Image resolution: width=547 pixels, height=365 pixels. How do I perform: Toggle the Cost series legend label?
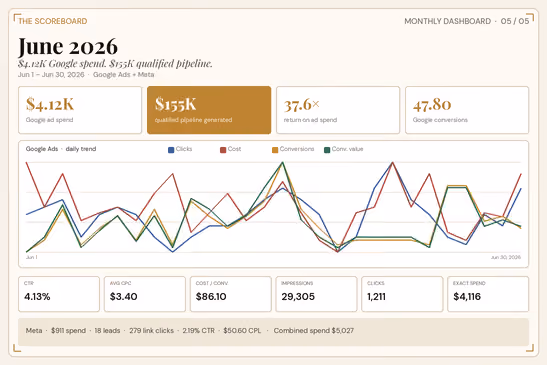[234, 149]
